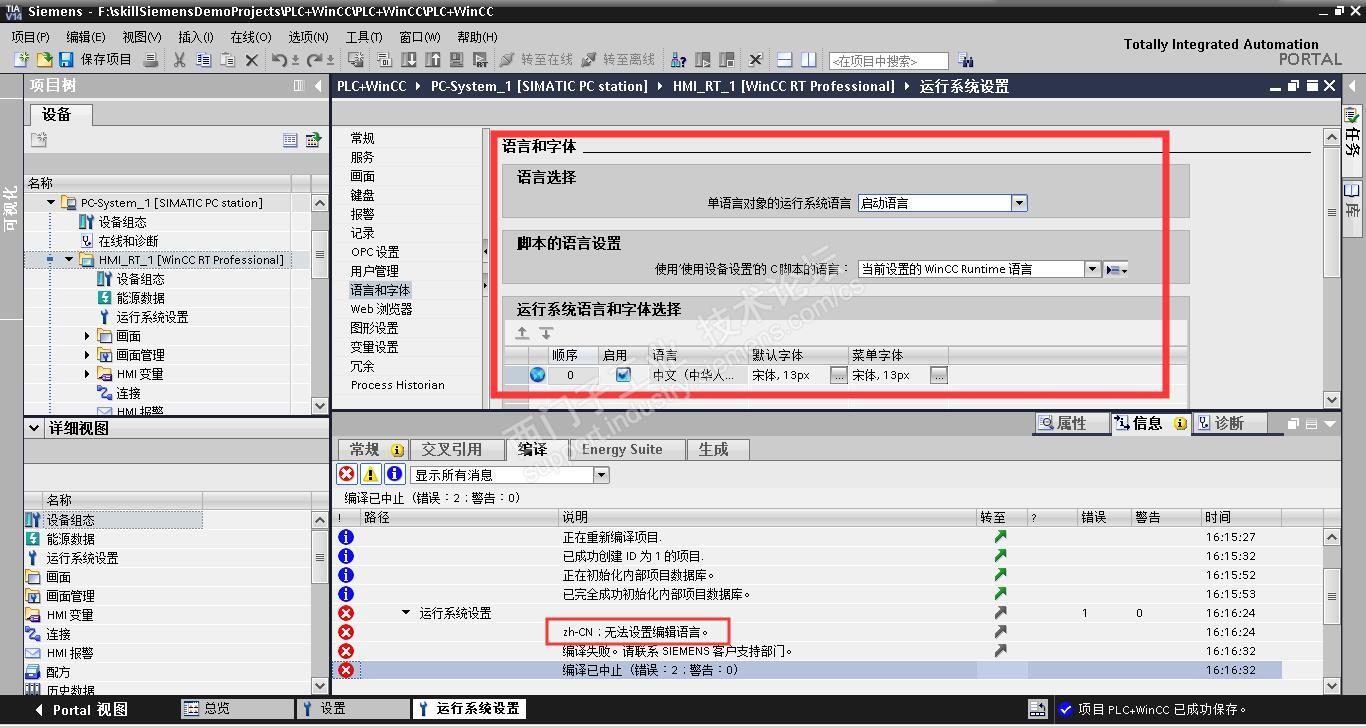Screen dimensions: 1366x728
Task: Click go-to arrow for zh-CN language error
Action: (1000, 632)
